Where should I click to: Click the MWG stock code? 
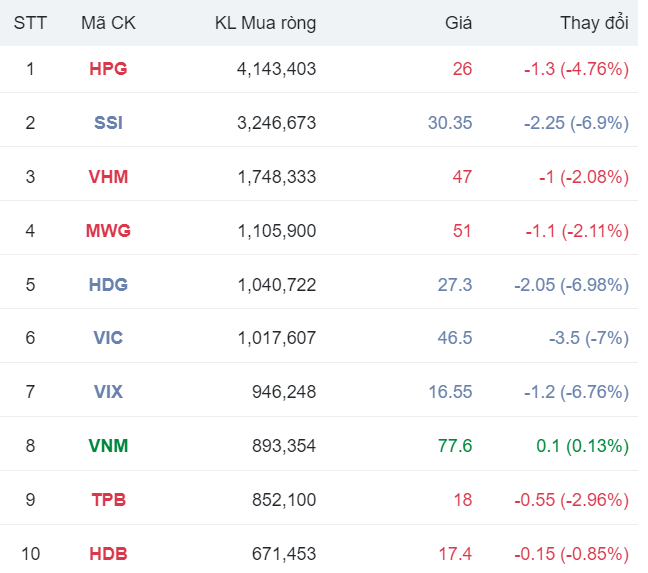[108, 231]
